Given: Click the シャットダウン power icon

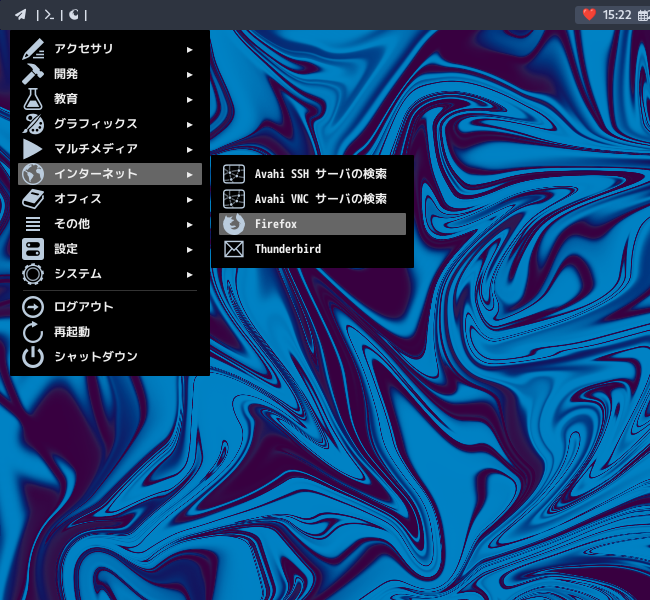Looking at the screenshot, I should [33, 357].
